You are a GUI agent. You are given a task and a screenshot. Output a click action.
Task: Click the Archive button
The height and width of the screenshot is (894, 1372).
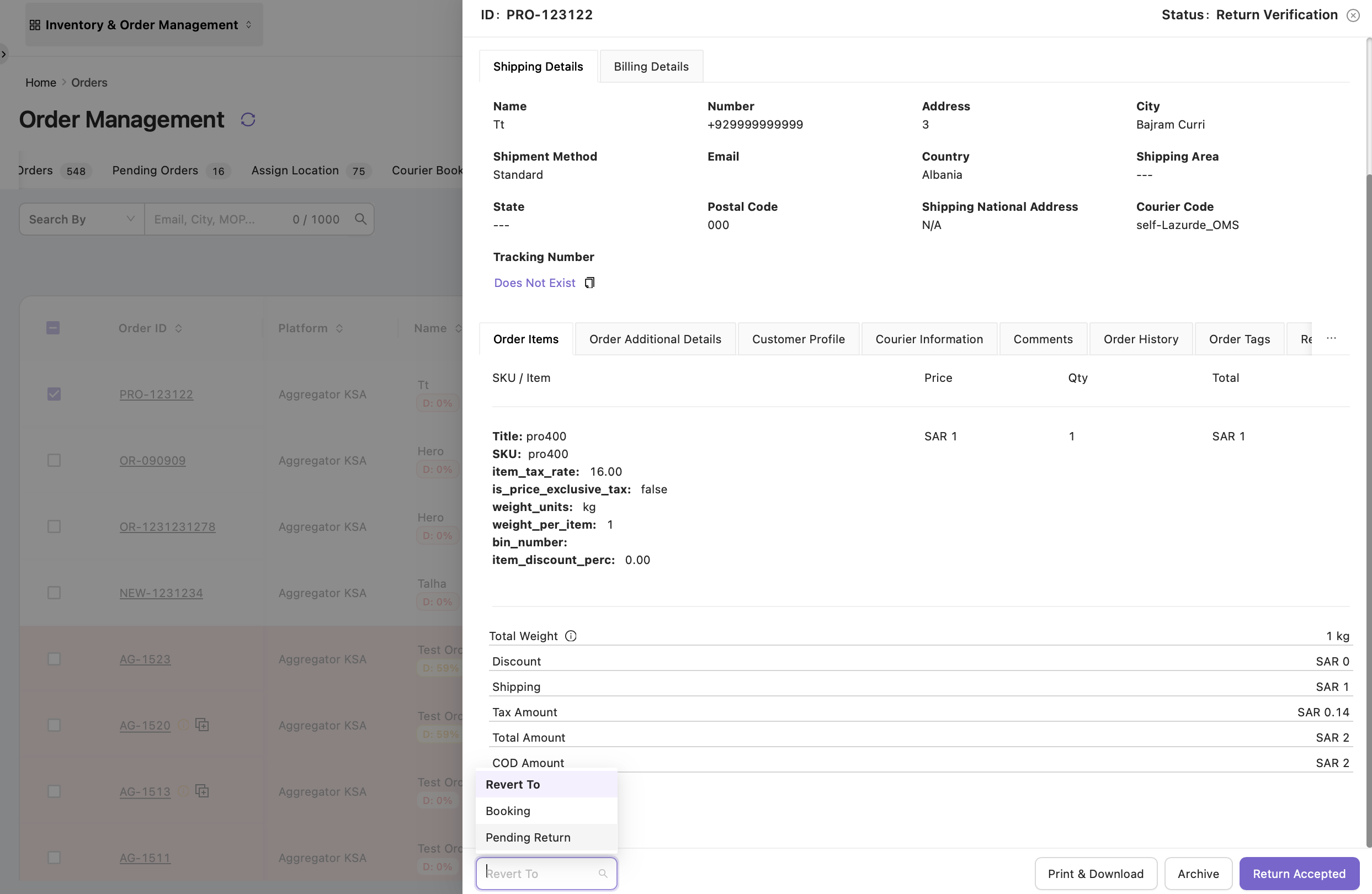point(1198,873)
